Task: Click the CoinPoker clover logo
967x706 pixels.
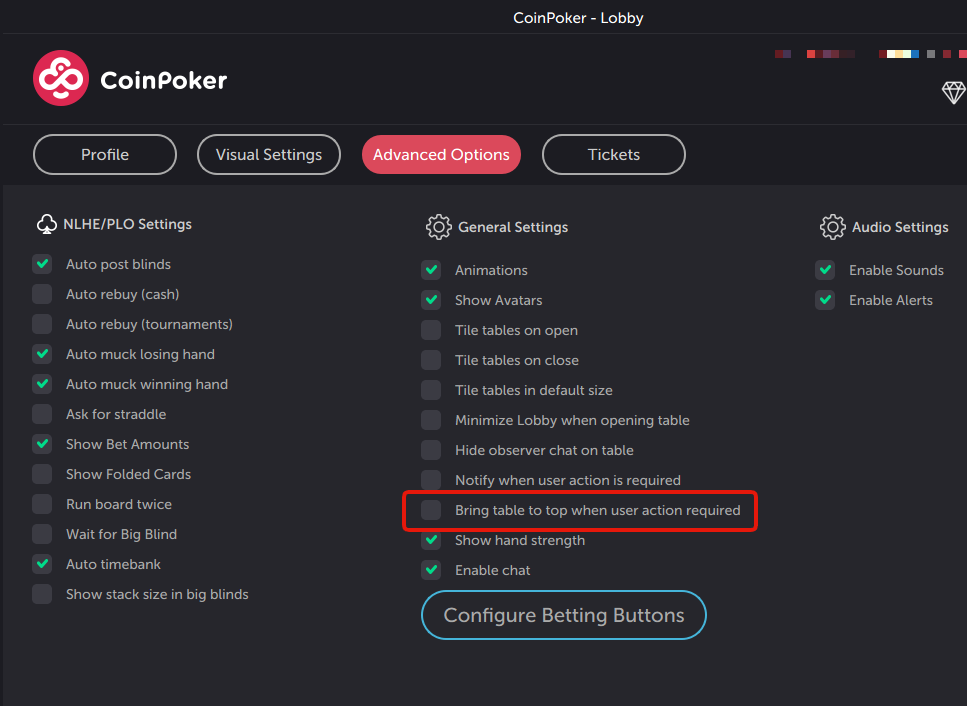Action: (x=60, y=78)
